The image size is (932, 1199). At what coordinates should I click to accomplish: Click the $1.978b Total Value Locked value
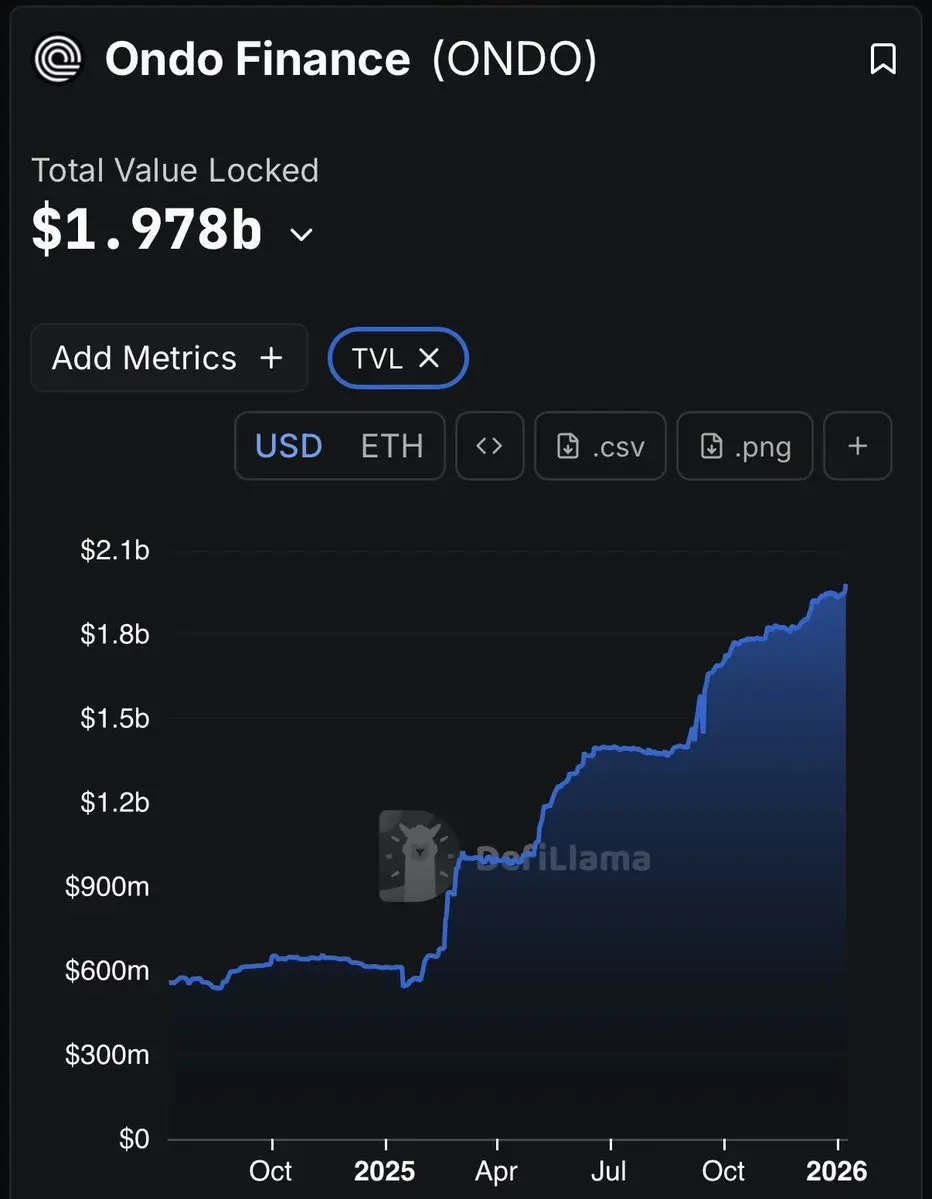coord(147,228)
